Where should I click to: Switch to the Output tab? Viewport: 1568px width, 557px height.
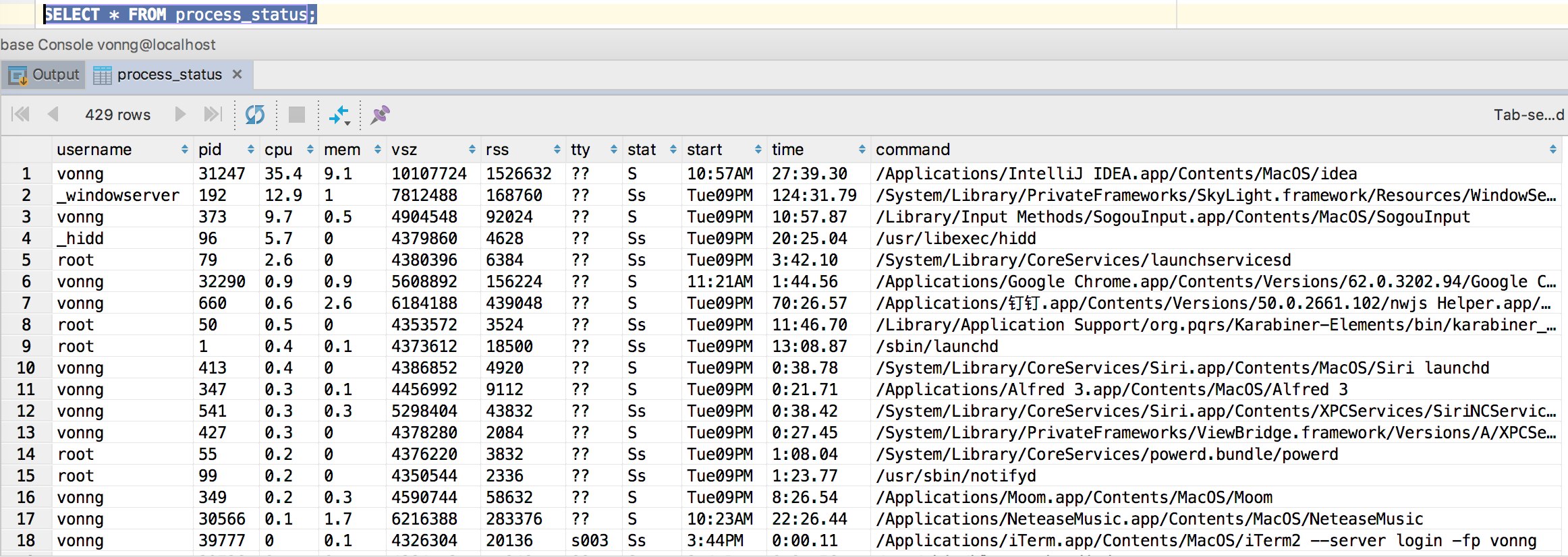pos(45,75)
